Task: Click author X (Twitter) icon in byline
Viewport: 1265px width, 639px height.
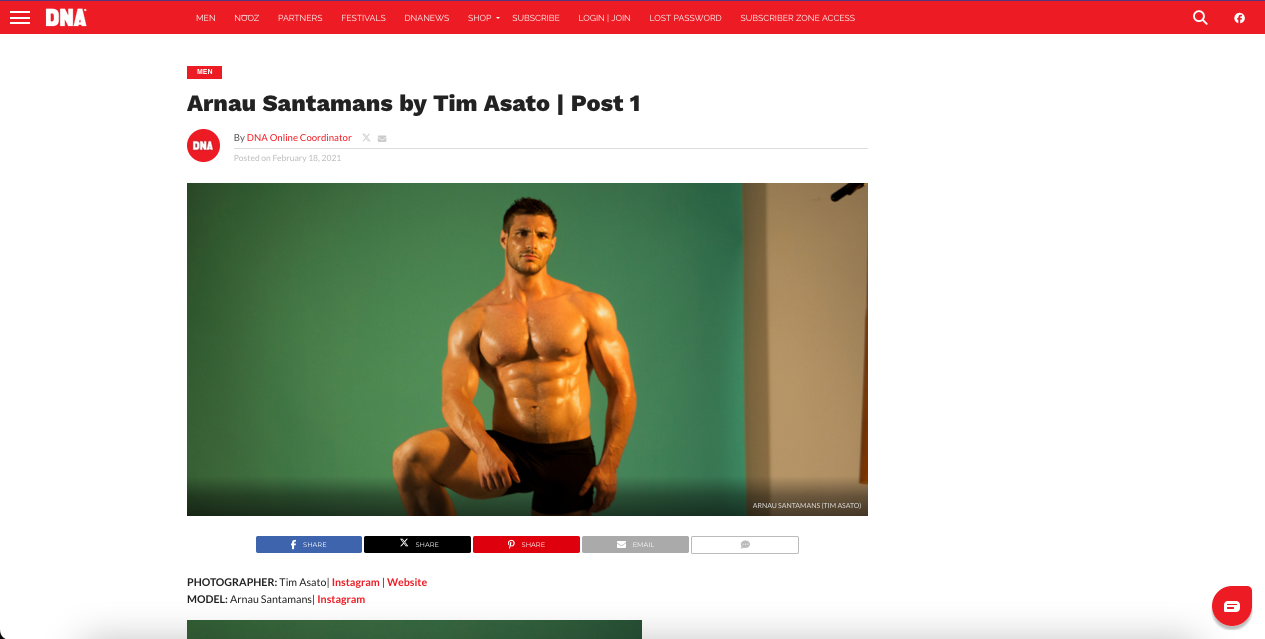Action: (x=366, y=138)
